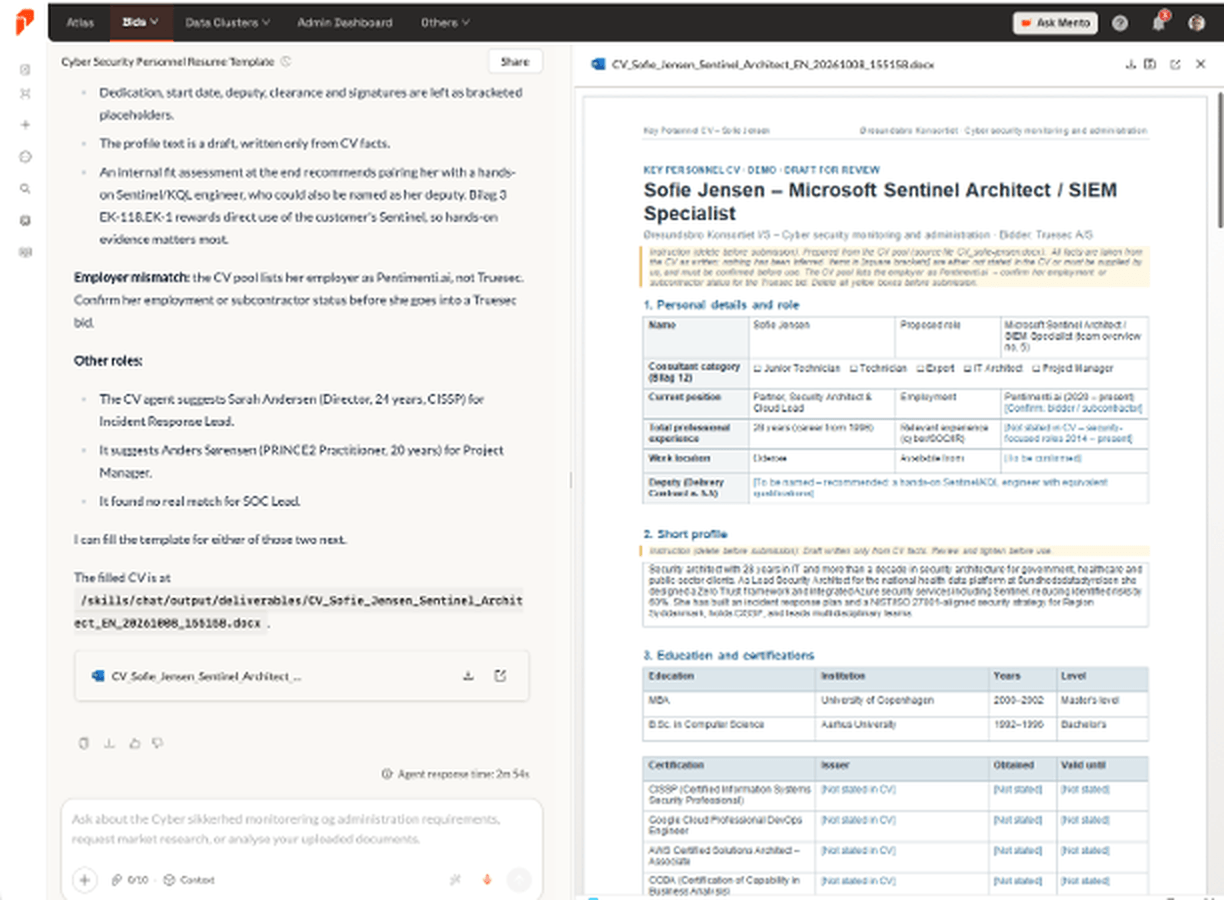This screenshot has width=1224, height=900.
Task: Download the agent response
Action: [x=109, y=743]
